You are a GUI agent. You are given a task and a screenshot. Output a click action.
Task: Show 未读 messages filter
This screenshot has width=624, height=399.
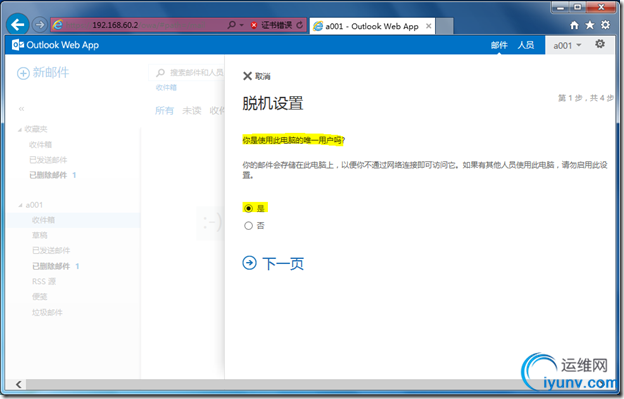191,111
